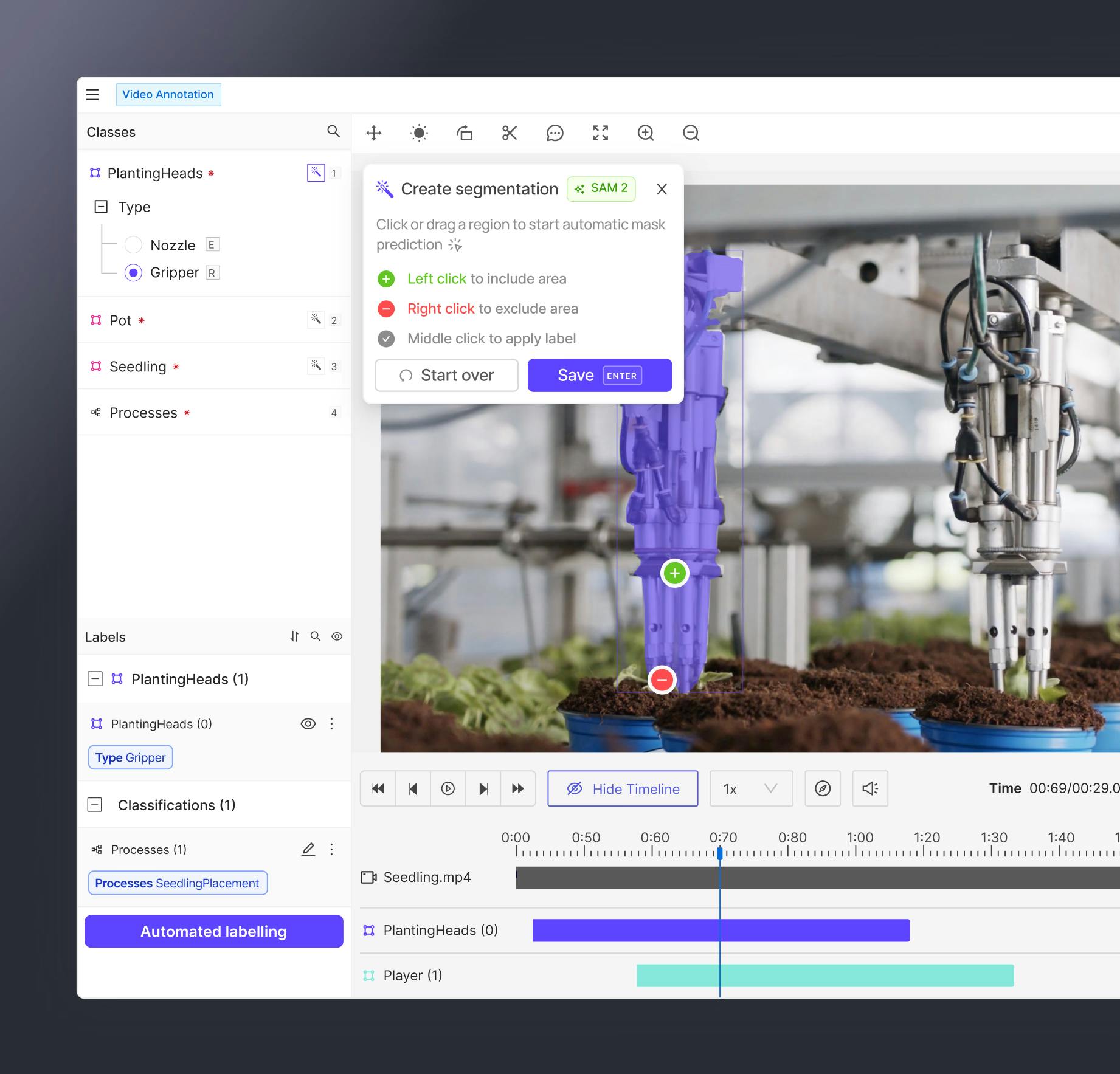The height and width of the screenshot is (1074, 1120).
Task: Search classes with magnifier icon
Action: click(333, 131)
